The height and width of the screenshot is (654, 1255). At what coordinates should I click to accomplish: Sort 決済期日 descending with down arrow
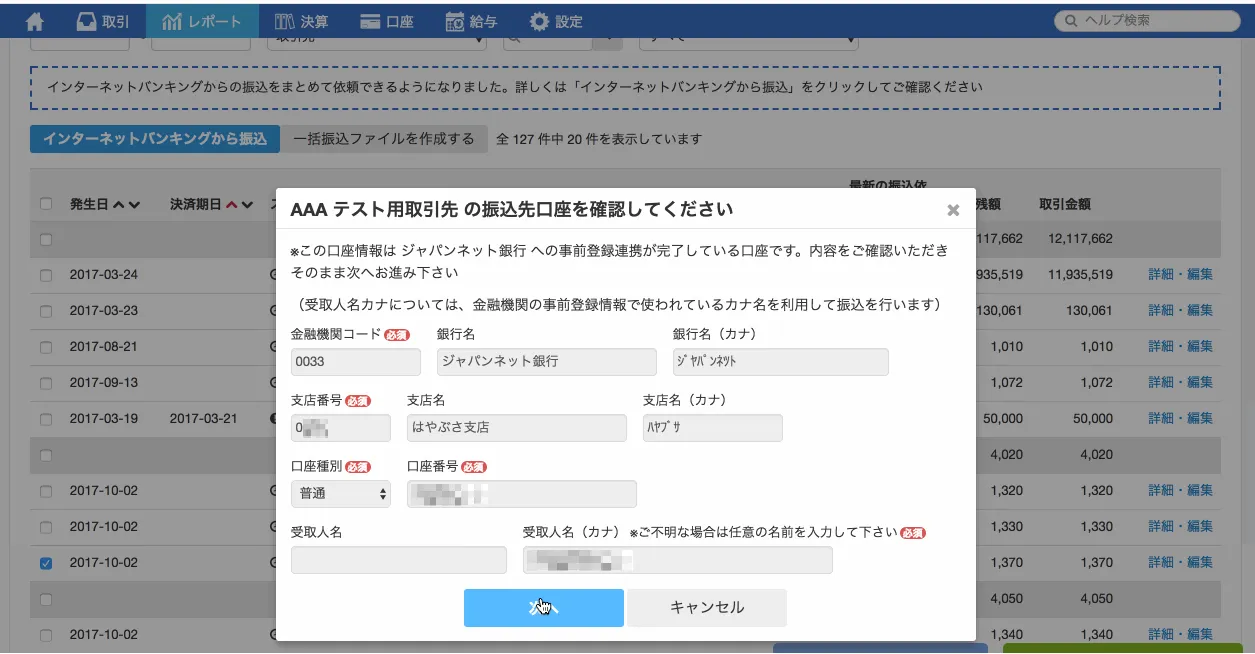point(247,205)
